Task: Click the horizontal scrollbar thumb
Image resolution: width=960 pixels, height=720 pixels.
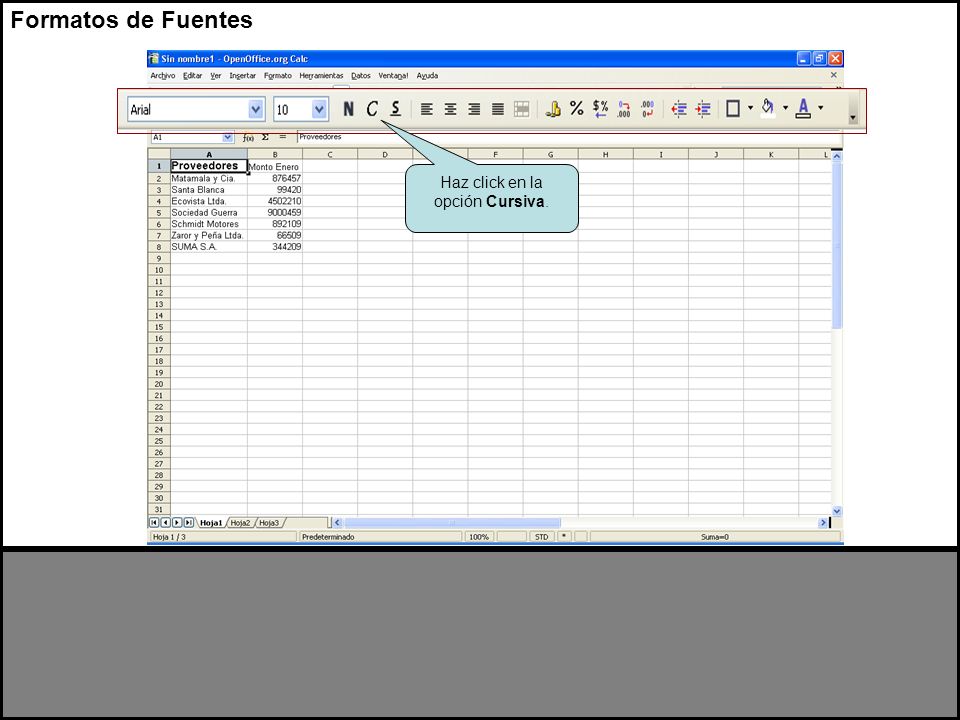Action: (x=452, y=523)
